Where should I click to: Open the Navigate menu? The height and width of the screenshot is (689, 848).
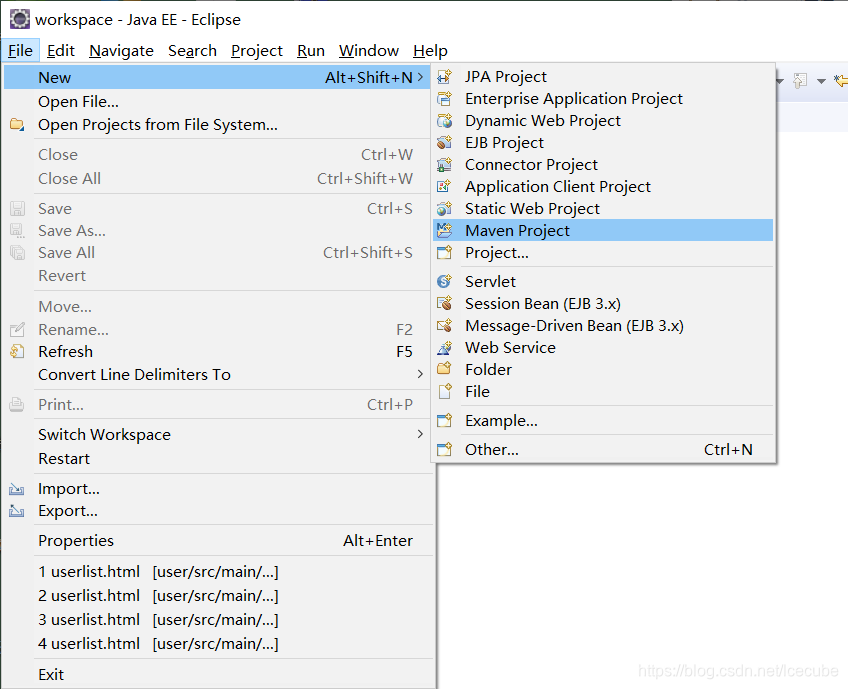click(121, 51)
